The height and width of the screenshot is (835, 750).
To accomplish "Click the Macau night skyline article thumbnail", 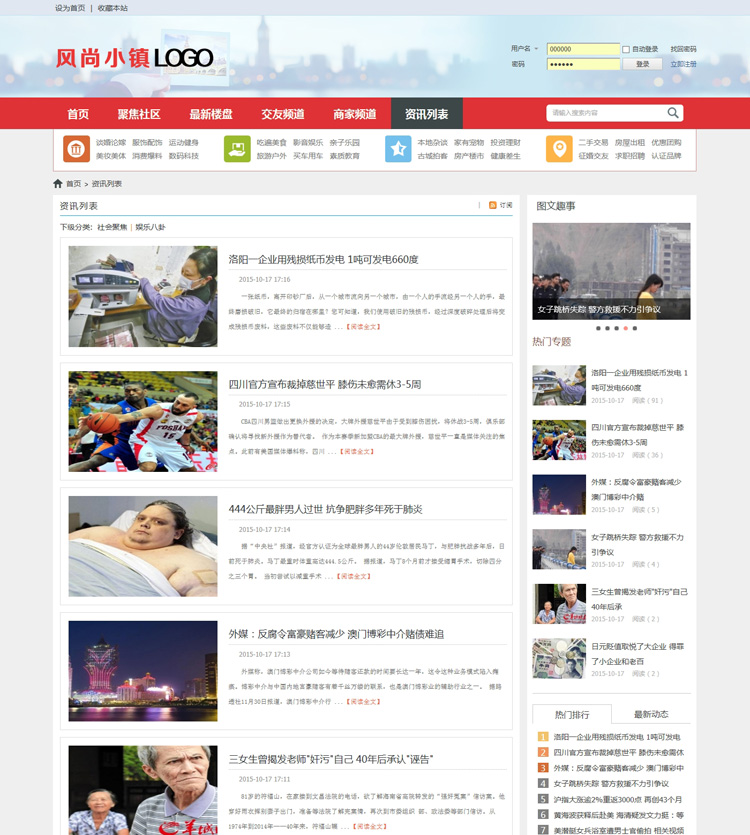I will click(143, 671).
